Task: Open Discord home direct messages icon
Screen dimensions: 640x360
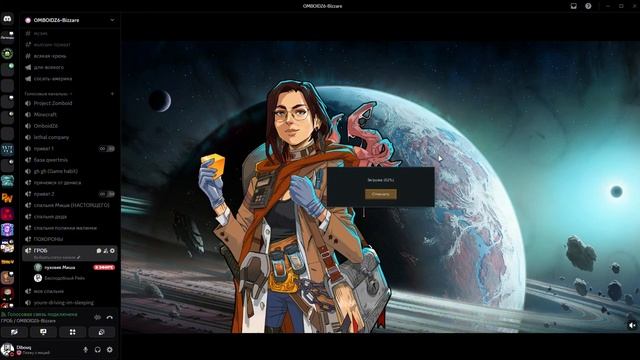Action: [7, 19]
